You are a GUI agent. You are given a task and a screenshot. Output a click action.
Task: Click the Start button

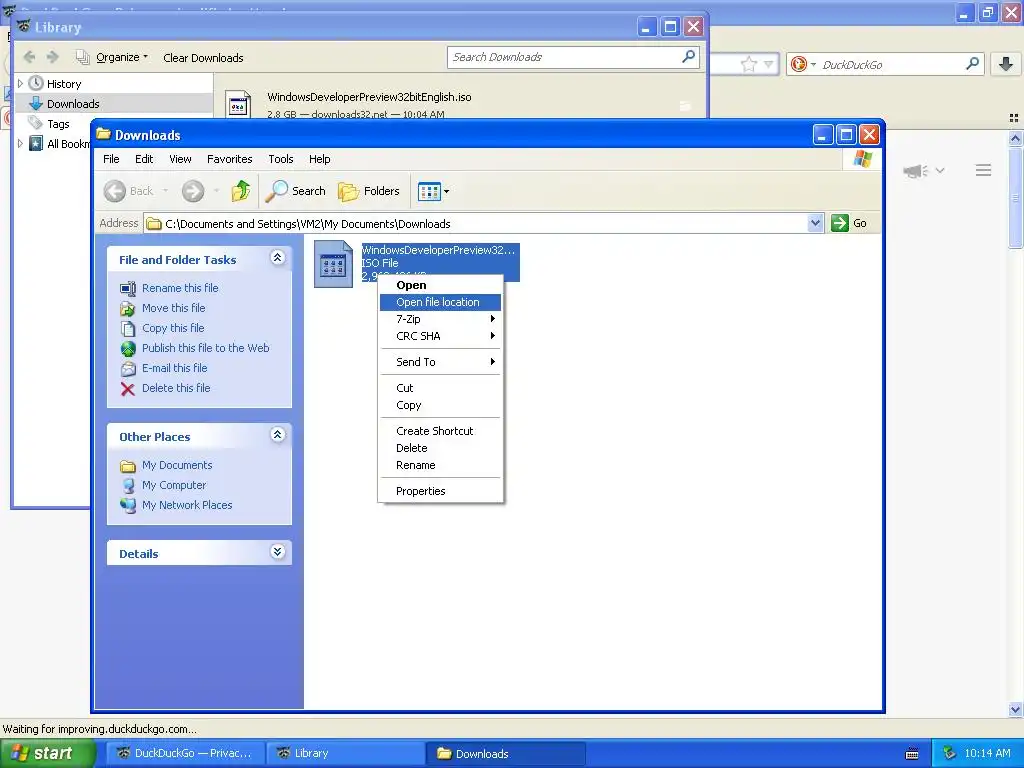coord(46,753)
